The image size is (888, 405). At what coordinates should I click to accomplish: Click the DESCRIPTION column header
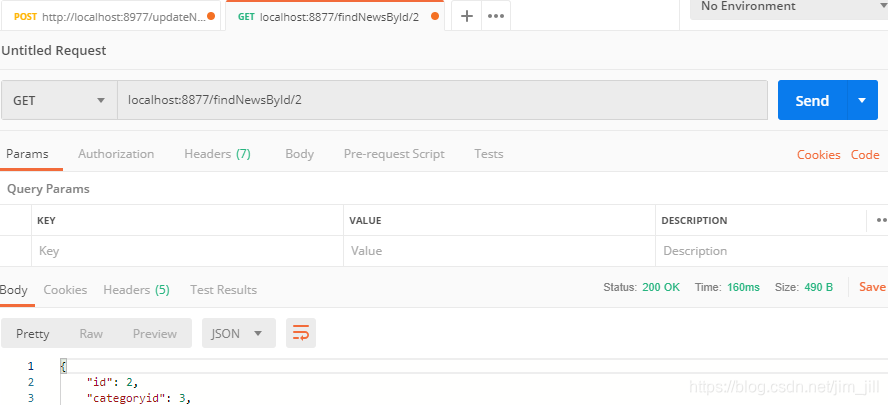(694, 220)
